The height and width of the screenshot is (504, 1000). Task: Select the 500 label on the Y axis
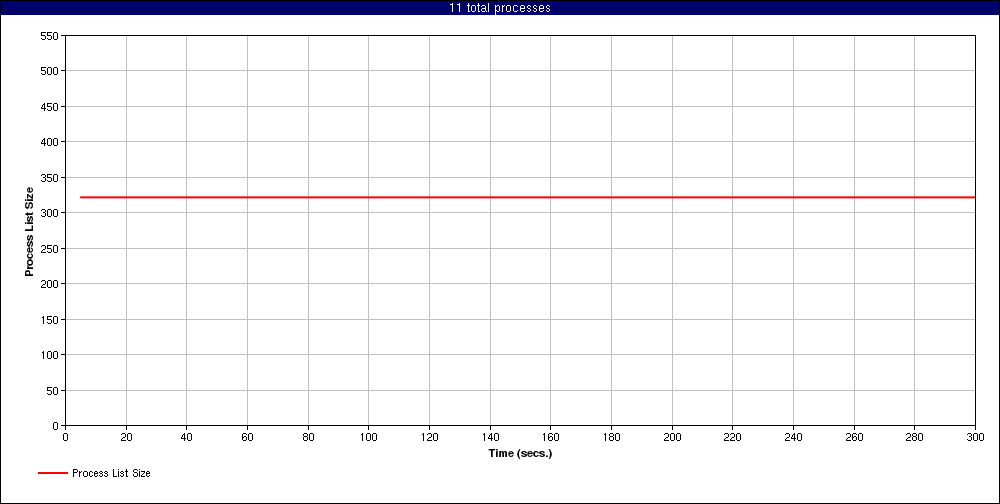[49, 71]
